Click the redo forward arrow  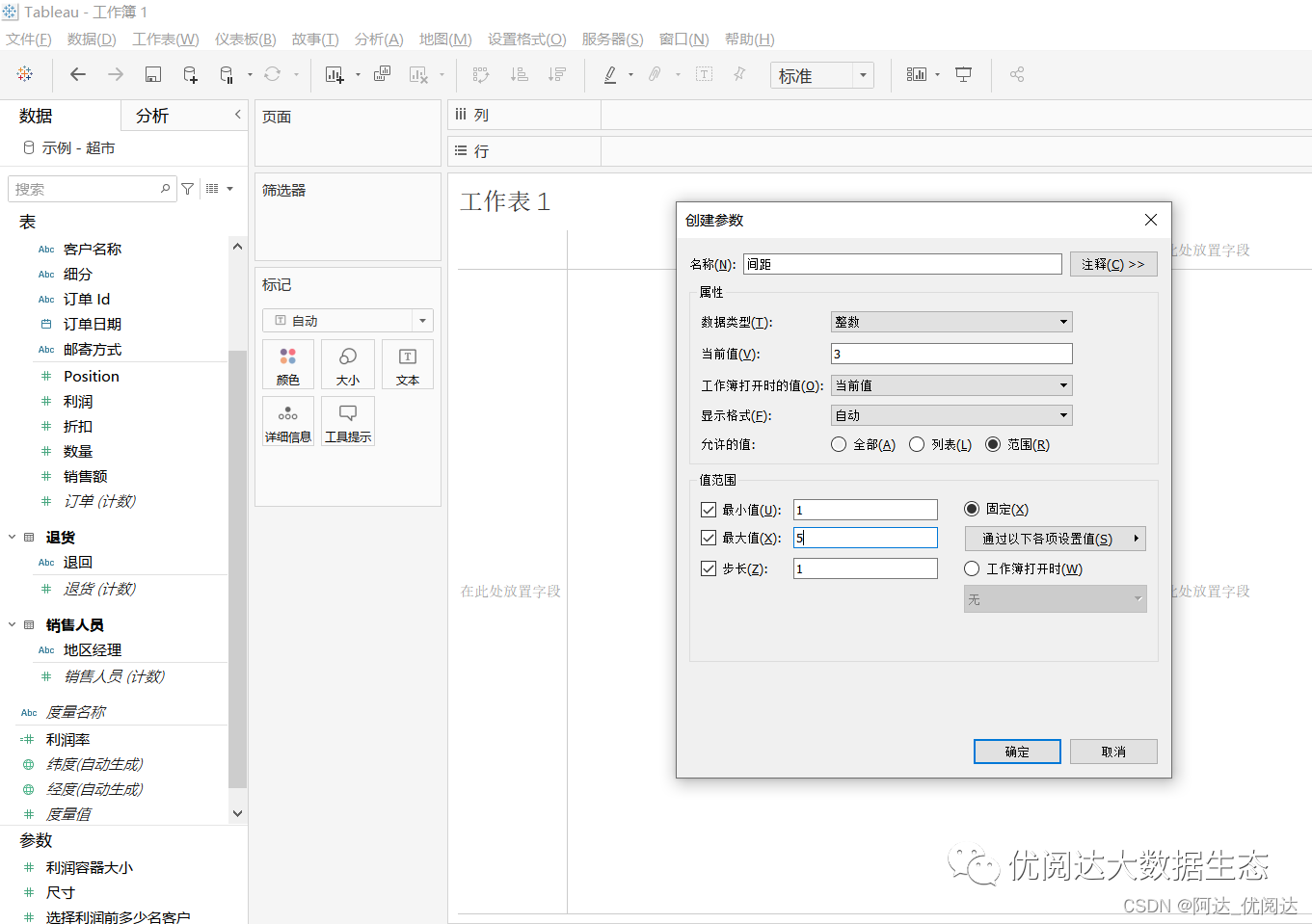(116, 74)
